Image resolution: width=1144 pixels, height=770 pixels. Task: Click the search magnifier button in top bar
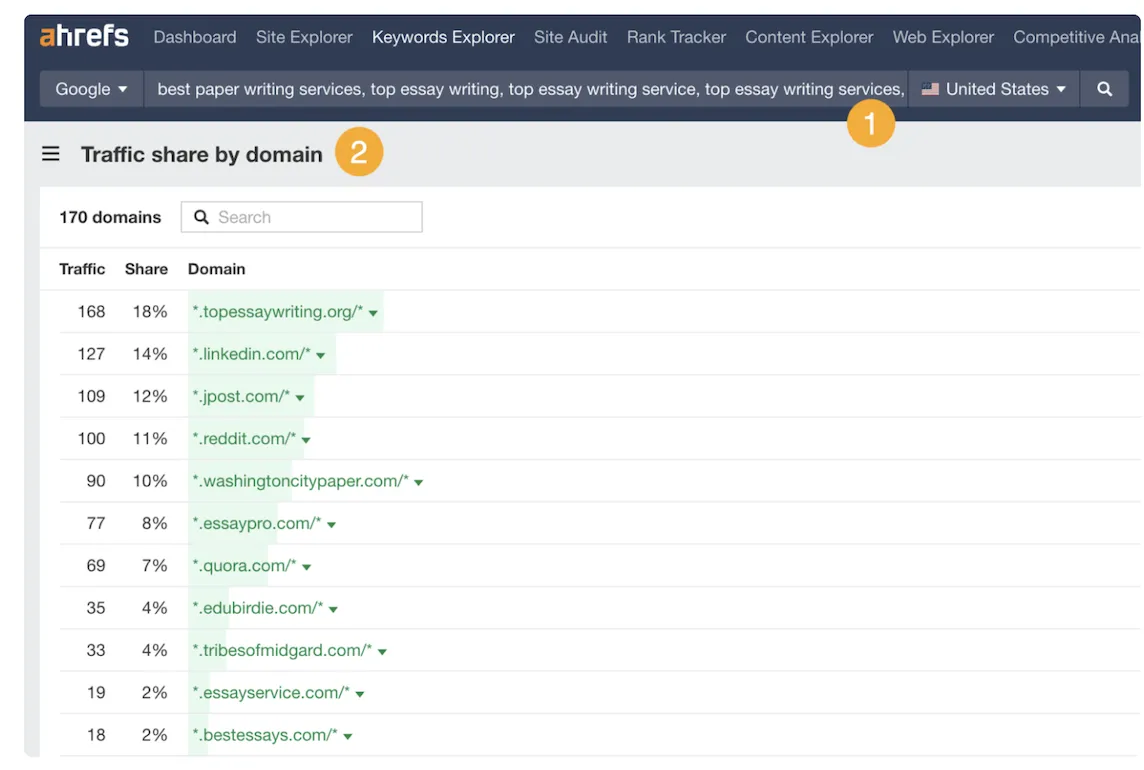[x=1104, y=89]
